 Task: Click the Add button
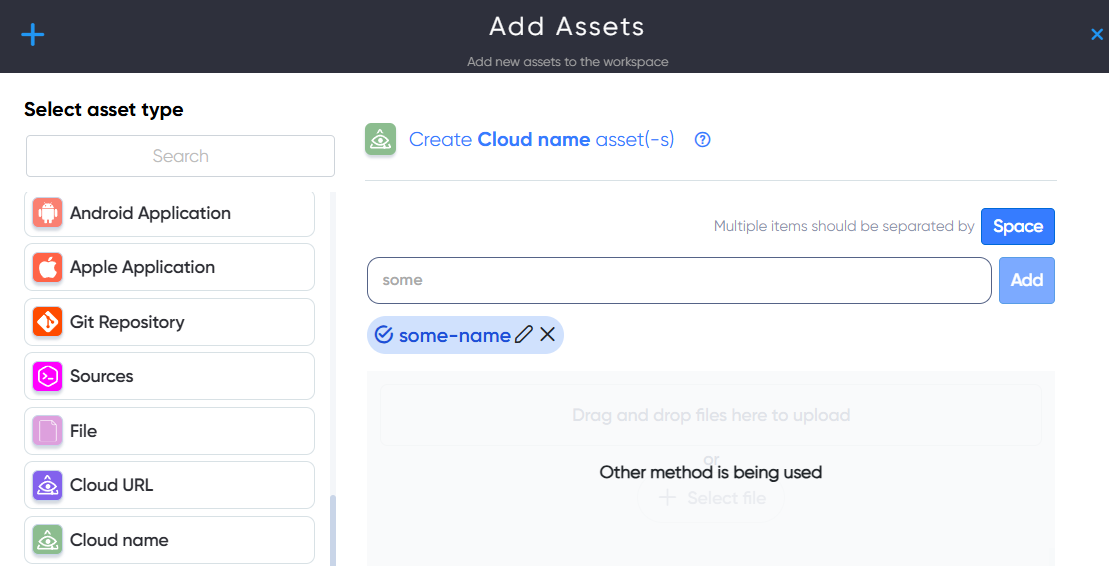1027,280
